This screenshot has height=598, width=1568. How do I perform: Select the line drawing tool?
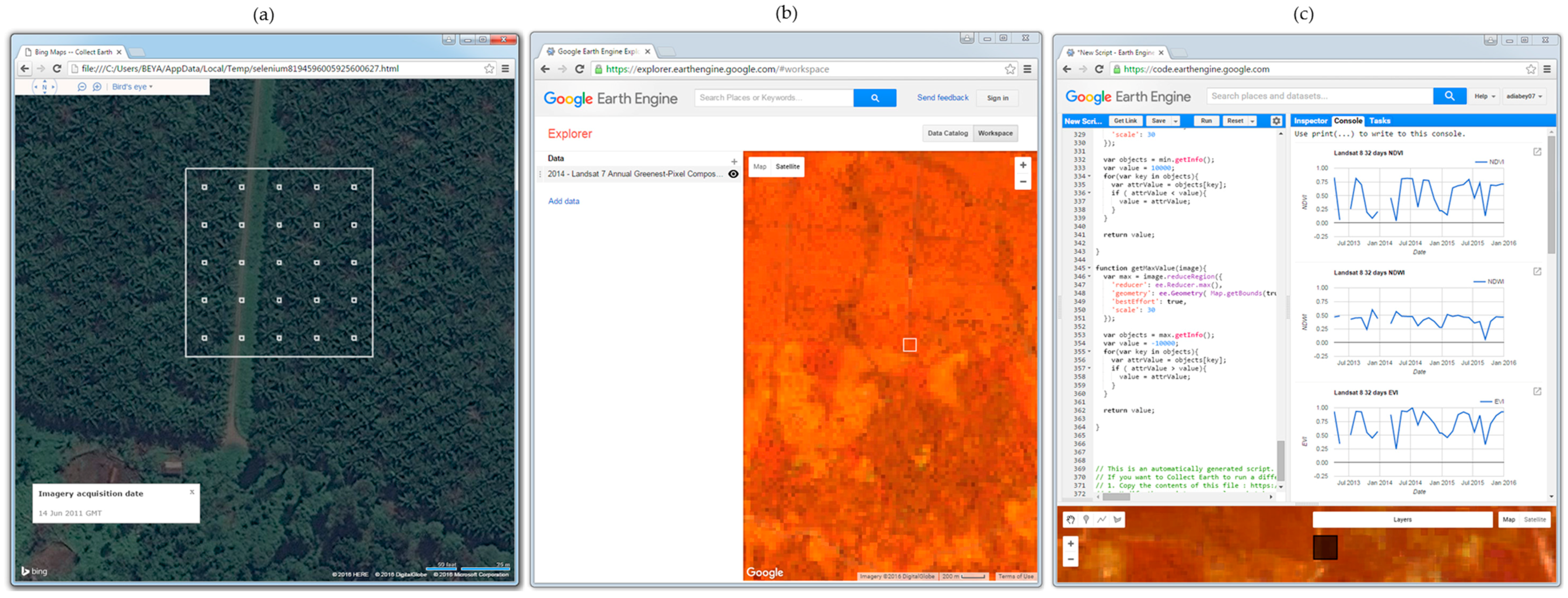(x=1102, y=519)
